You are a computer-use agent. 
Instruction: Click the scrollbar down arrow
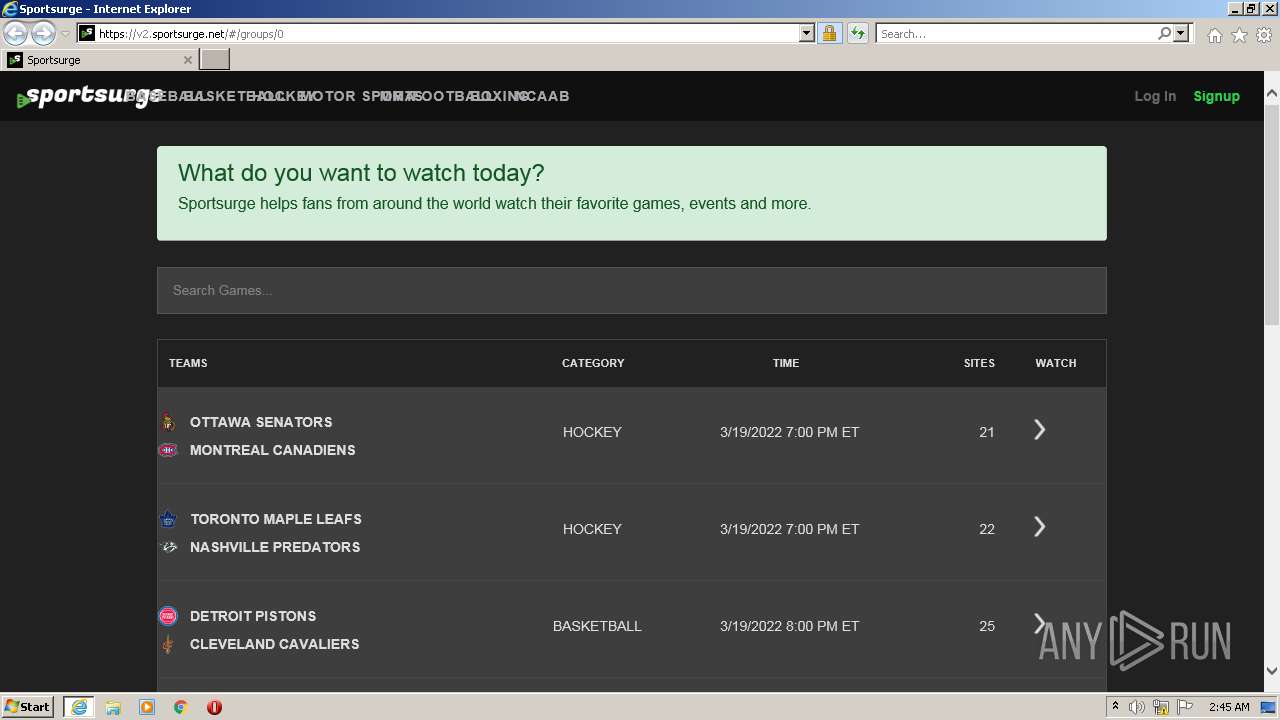1272,671
